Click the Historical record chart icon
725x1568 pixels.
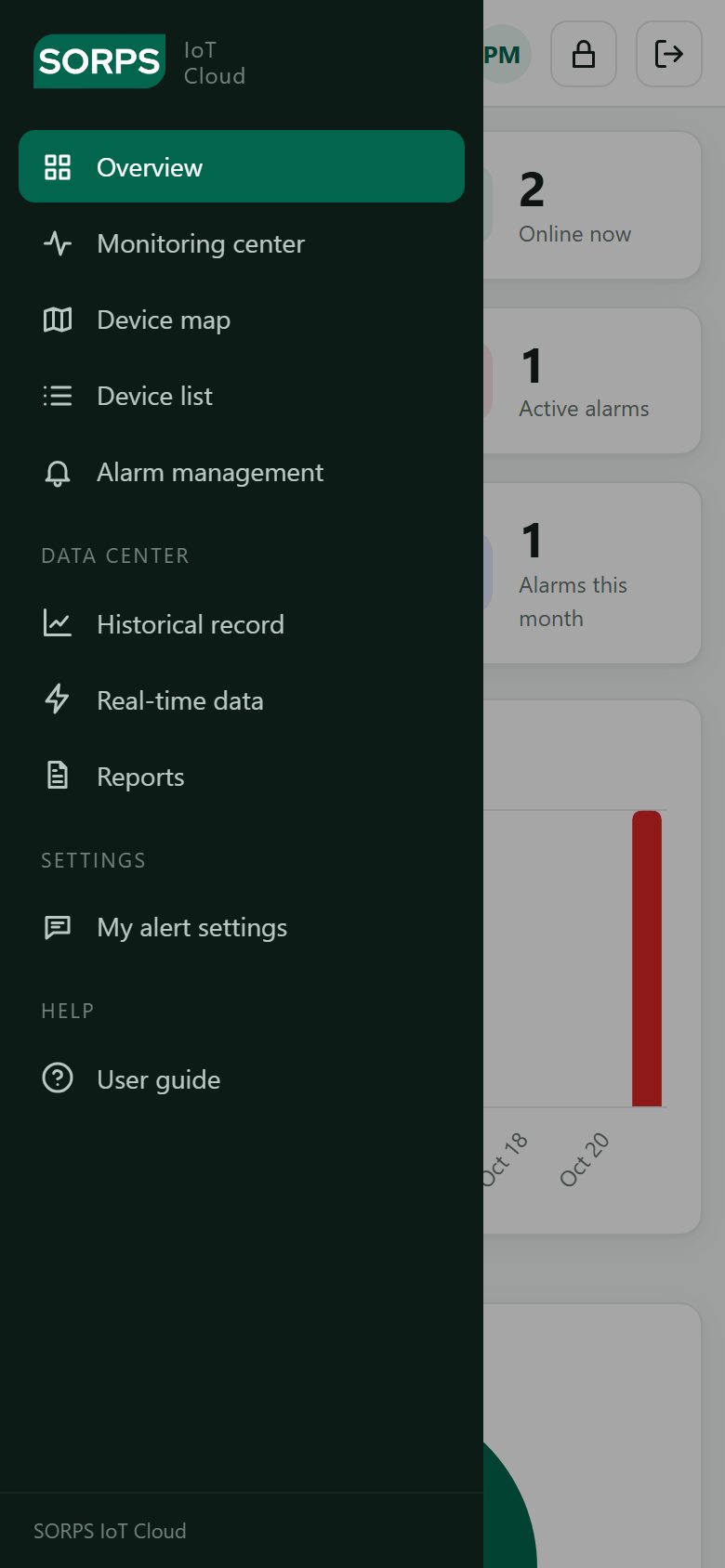pos(58,623)
